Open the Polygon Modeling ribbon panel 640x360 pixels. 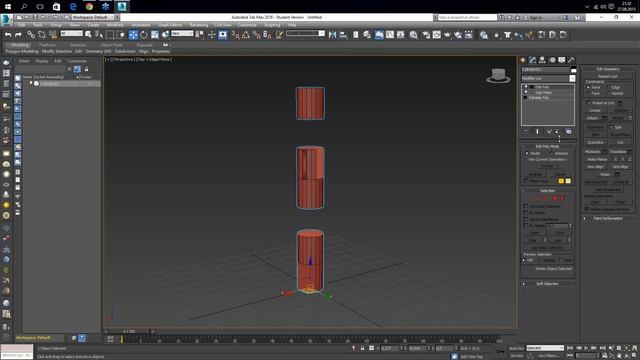click(22, 51)
